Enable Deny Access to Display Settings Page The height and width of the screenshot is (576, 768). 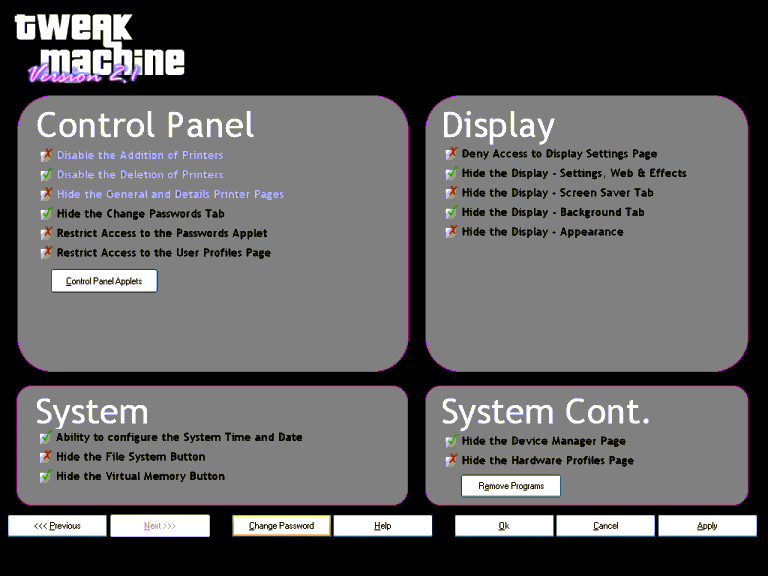point(451,154)
